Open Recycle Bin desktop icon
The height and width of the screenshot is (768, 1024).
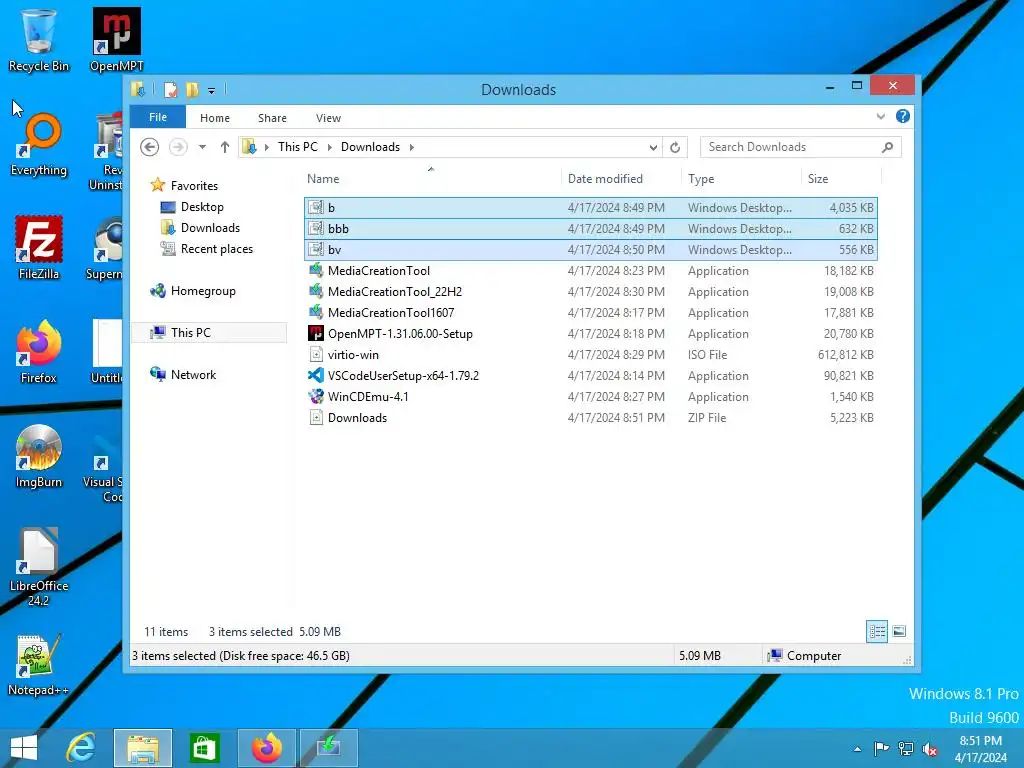(x=39, y=40)
